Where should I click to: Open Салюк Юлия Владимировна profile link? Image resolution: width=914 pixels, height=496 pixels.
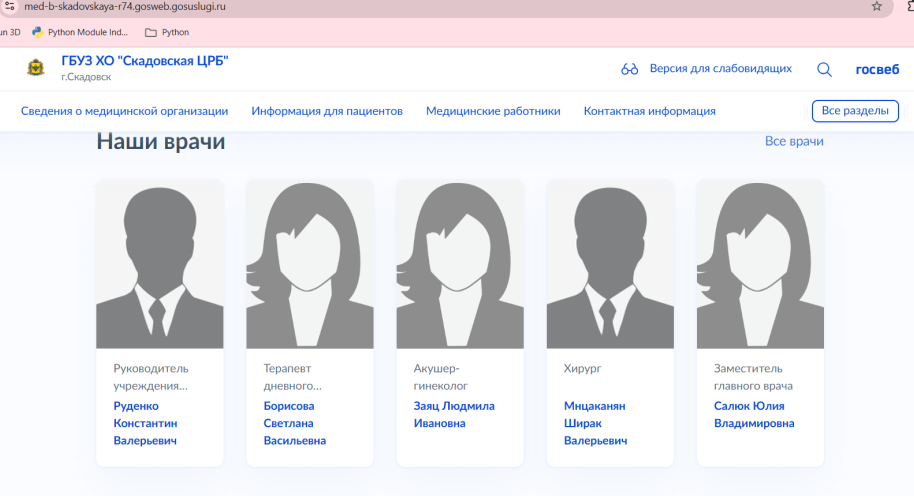pos(754,414)
